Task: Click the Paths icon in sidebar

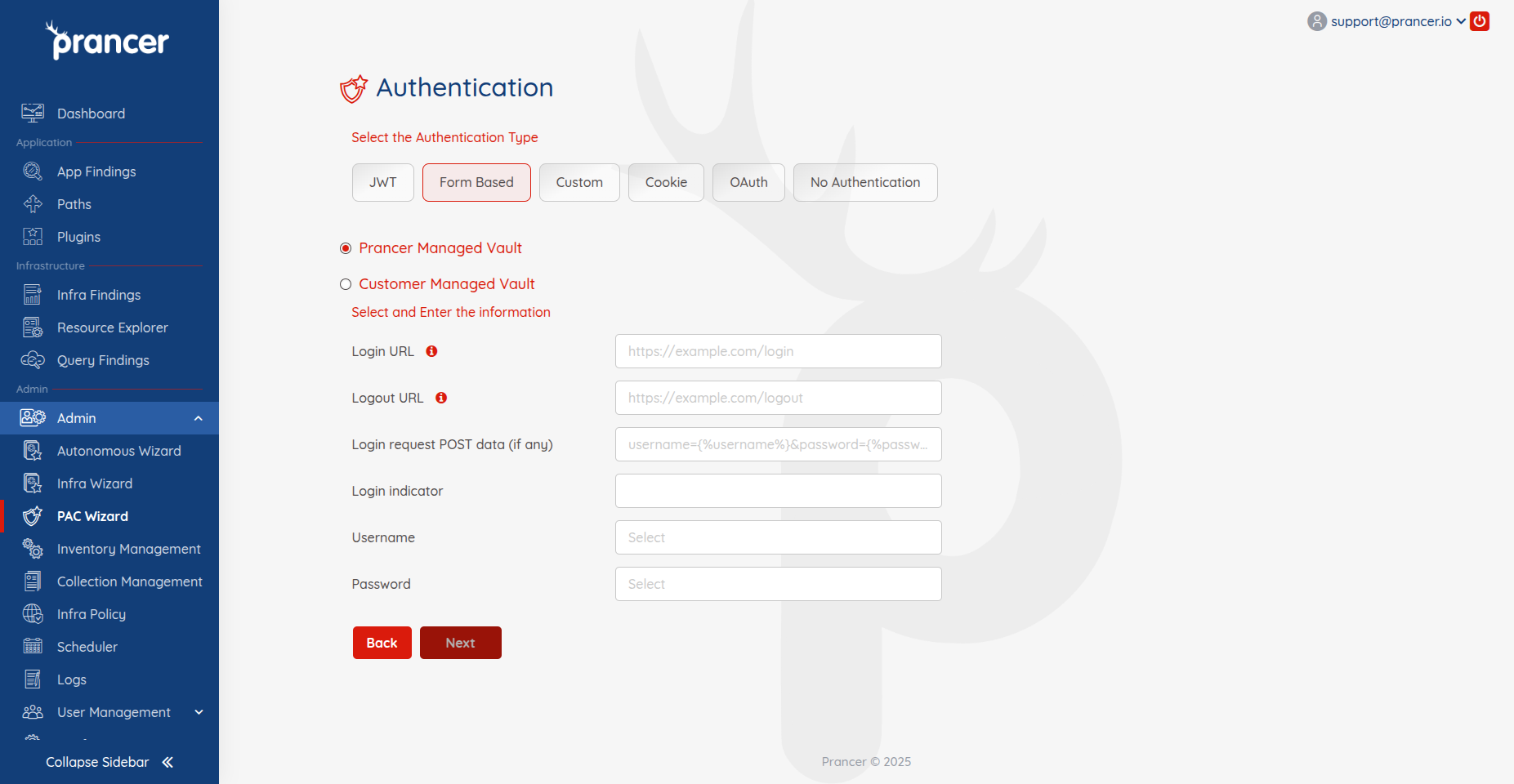Action: 33,204
